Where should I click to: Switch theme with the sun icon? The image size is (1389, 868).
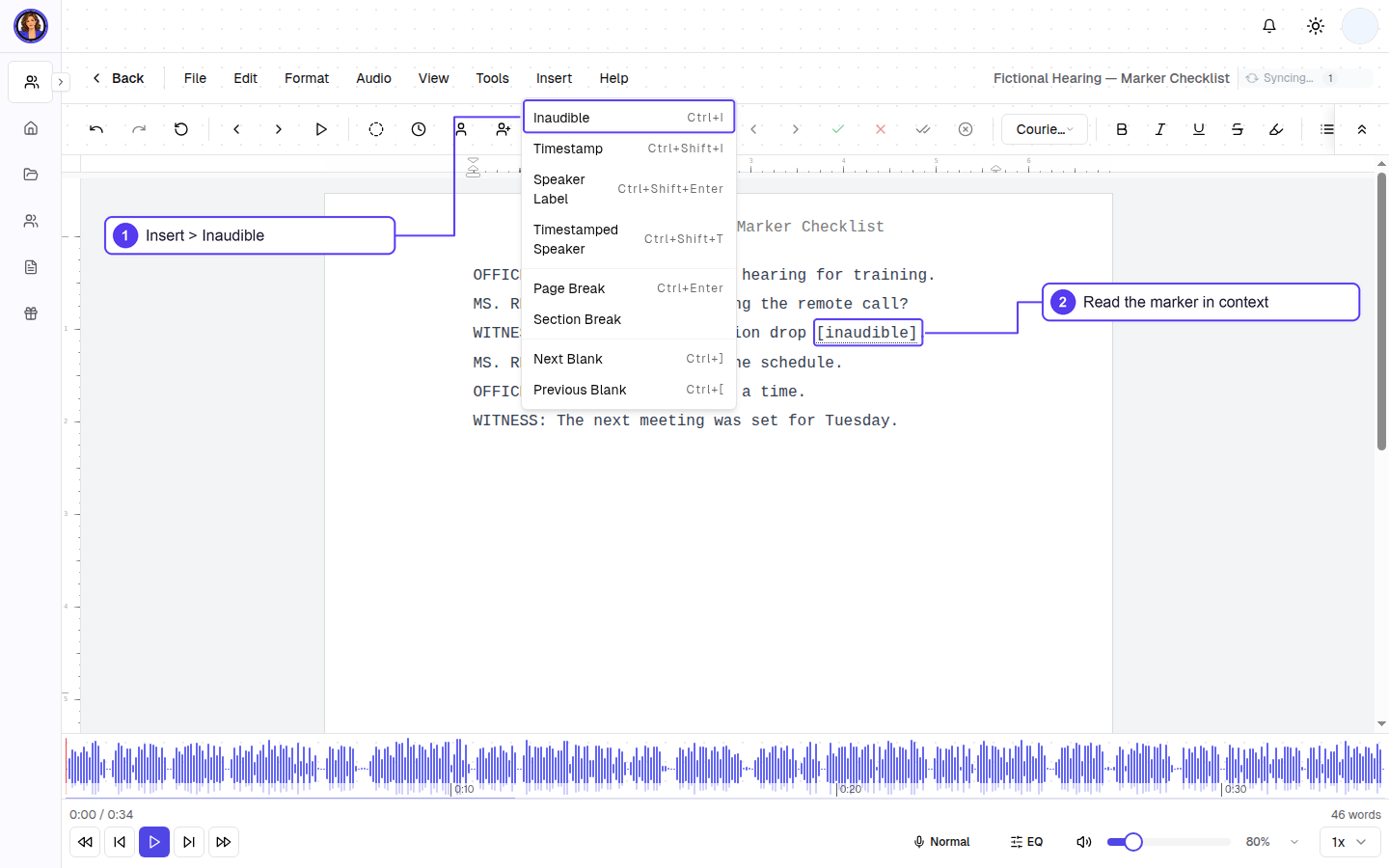click(x=1316, y=26)
